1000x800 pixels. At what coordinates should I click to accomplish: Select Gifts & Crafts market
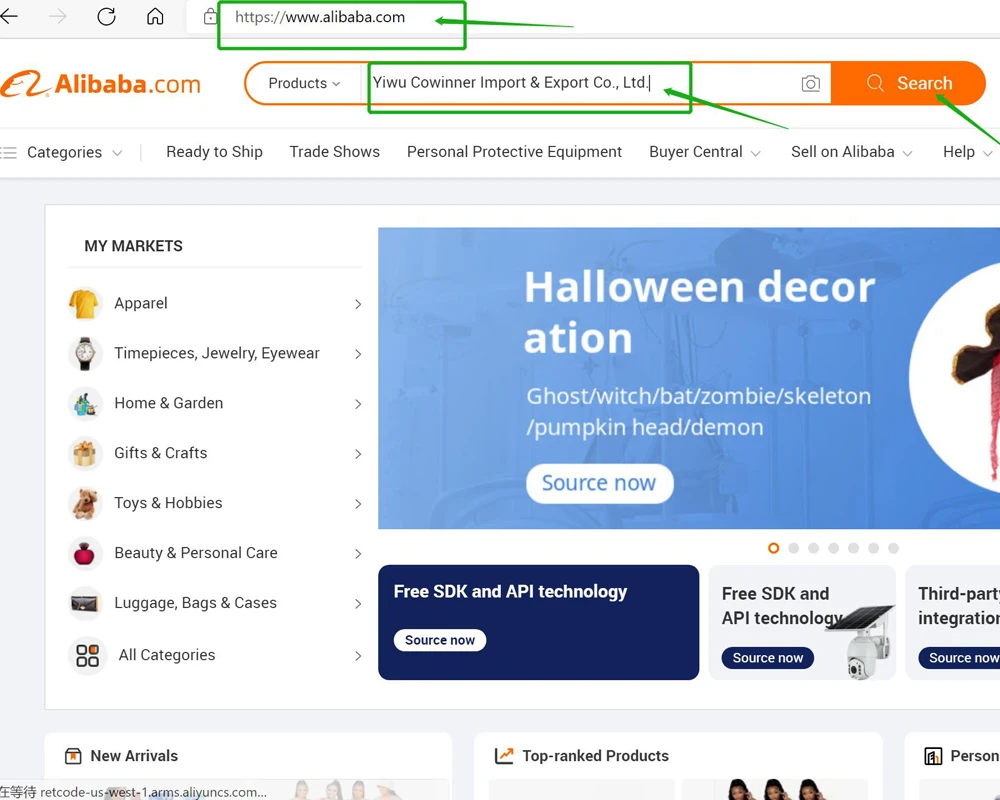[x=161, y=453]
